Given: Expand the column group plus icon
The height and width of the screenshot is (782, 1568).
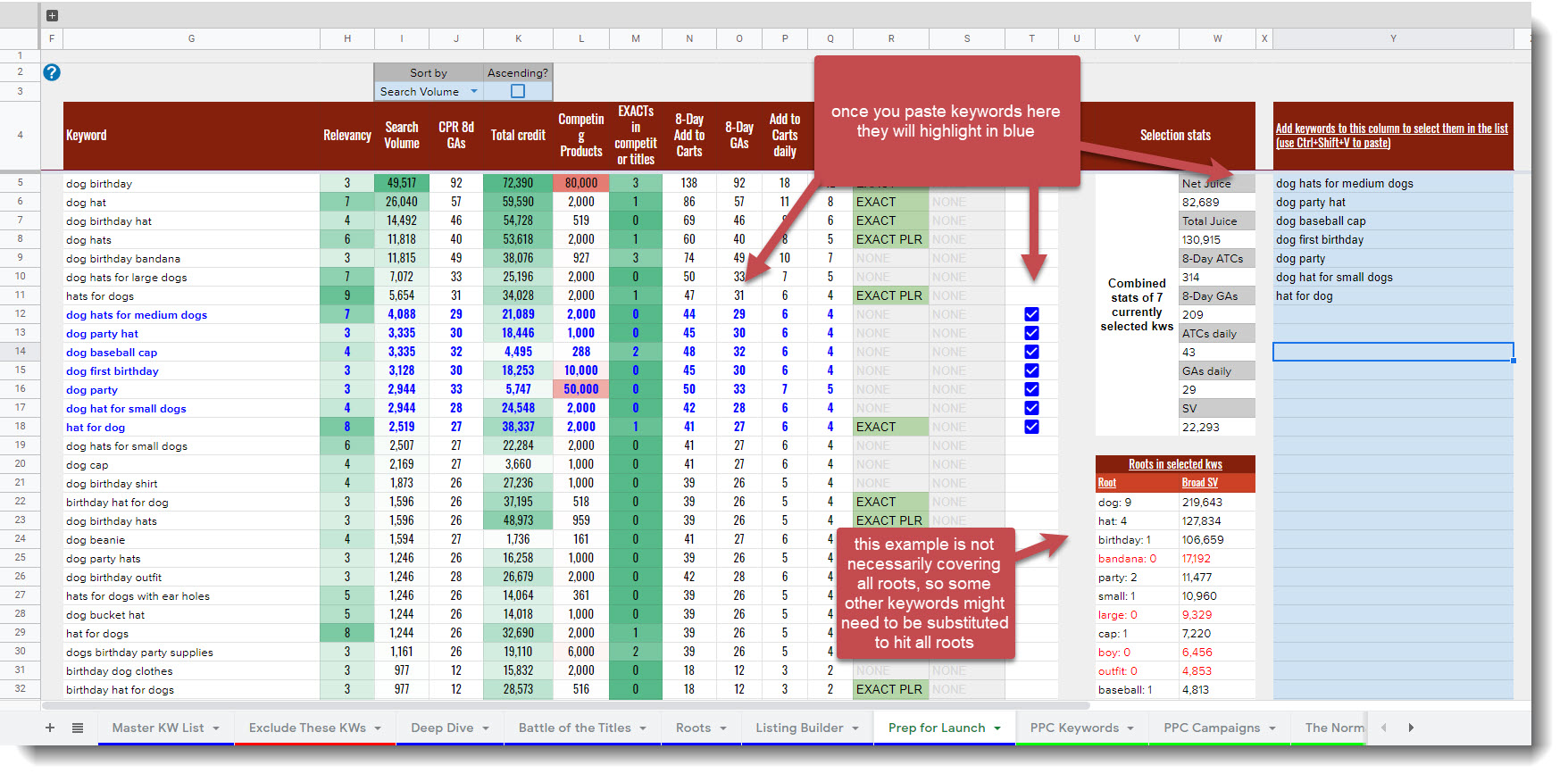Looking at the screenshot, I should [x=52, y=15].
